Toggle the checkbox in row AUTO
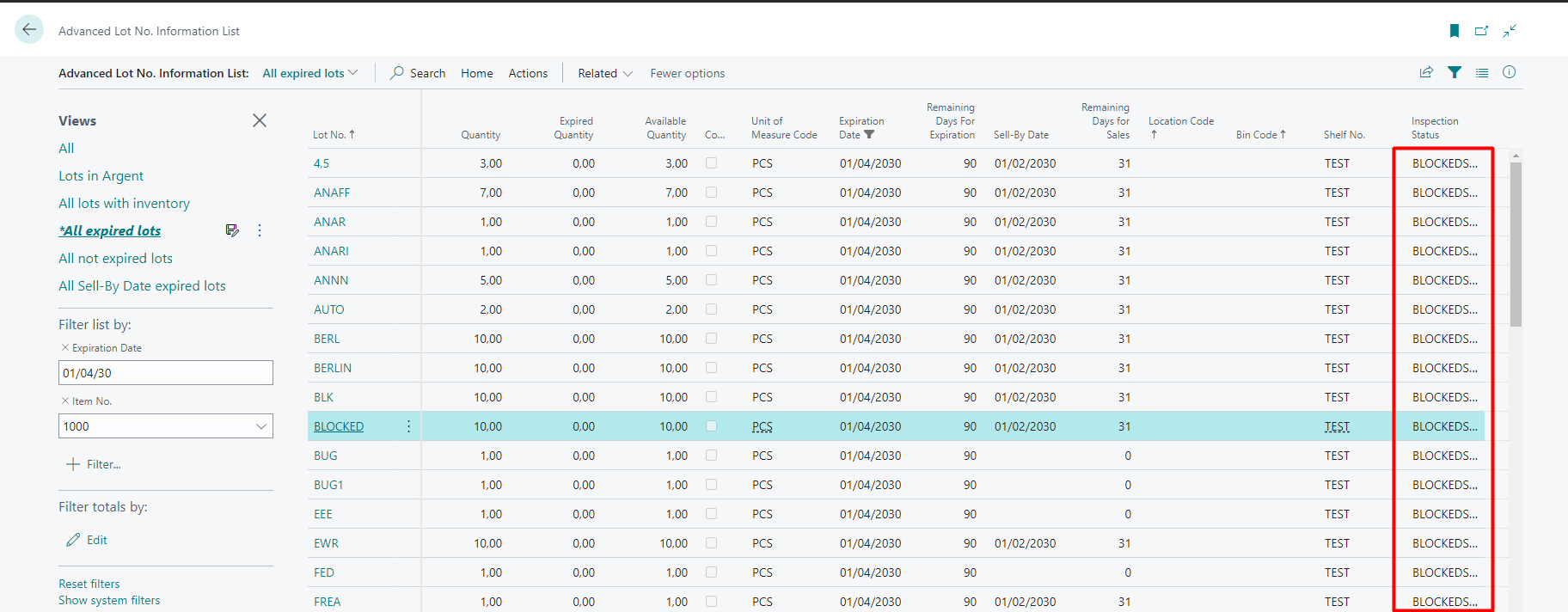This screenshot has width=1568, height=612. 711,309
